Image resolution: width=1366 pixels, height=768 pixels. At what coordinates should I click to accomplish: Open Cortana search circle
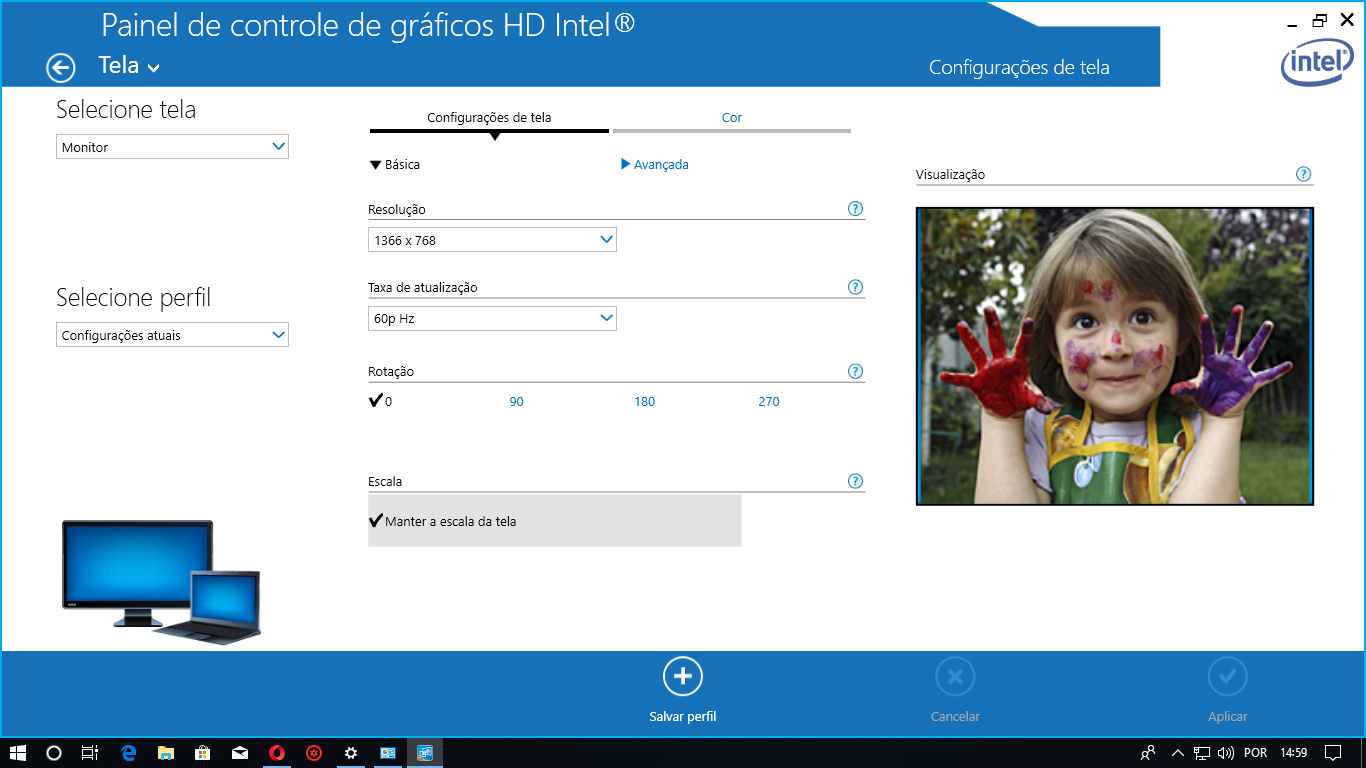tap(54, 753)
